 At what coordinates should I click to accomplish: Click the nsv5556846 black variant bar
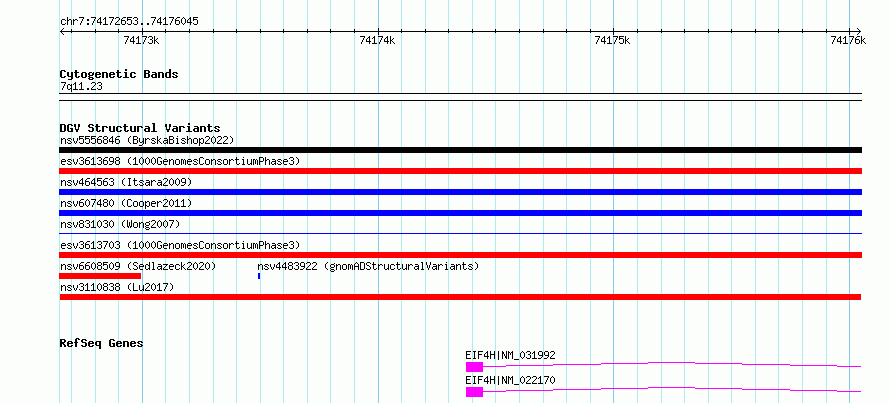coord(460,150)
